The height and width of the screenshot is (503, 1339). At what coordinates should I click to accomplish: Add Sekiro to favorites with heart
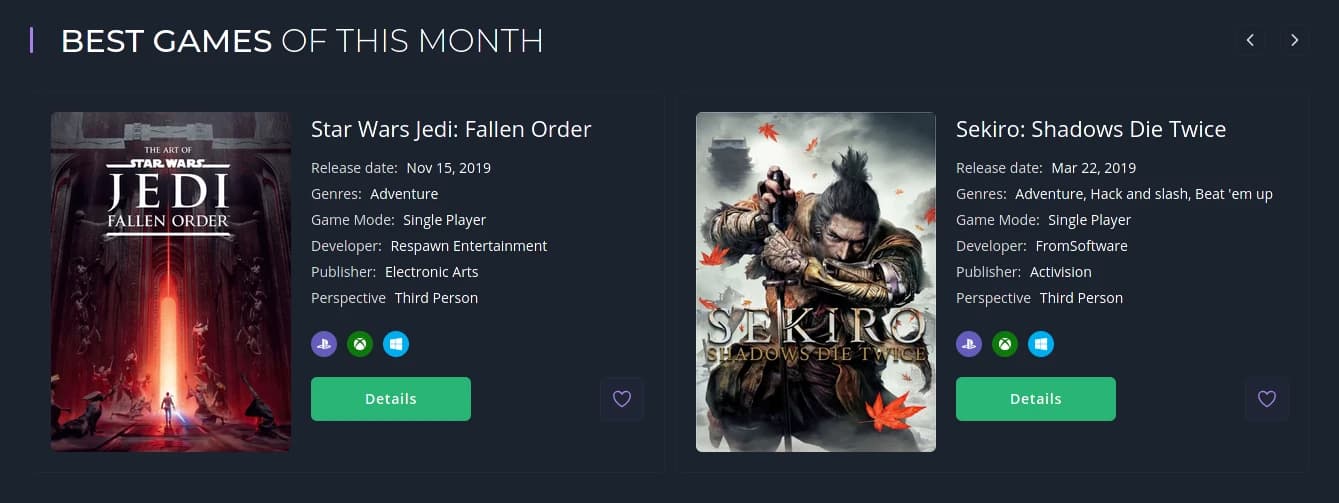1267,399
